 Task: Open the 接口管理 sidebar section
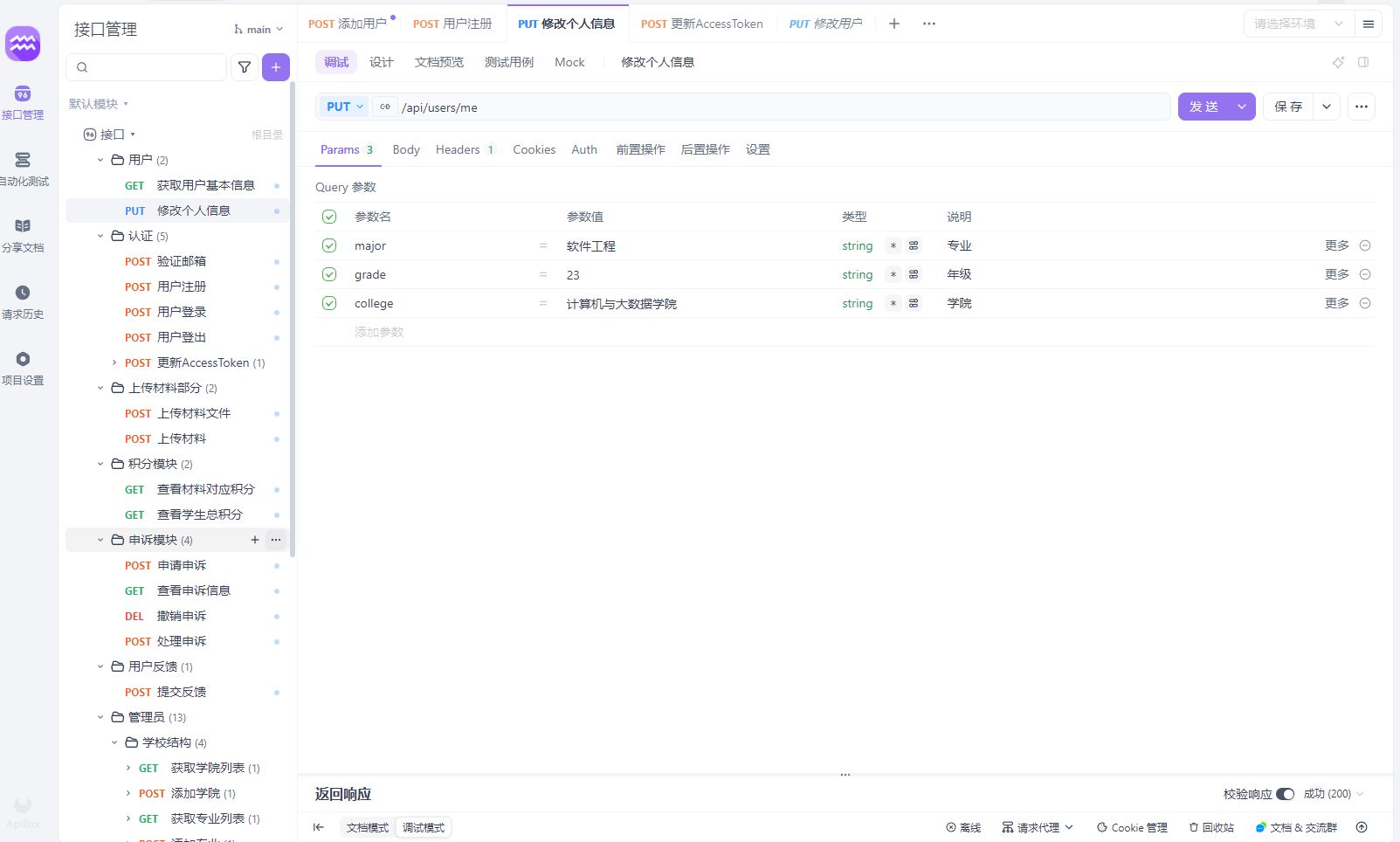[x=23, y=103]
